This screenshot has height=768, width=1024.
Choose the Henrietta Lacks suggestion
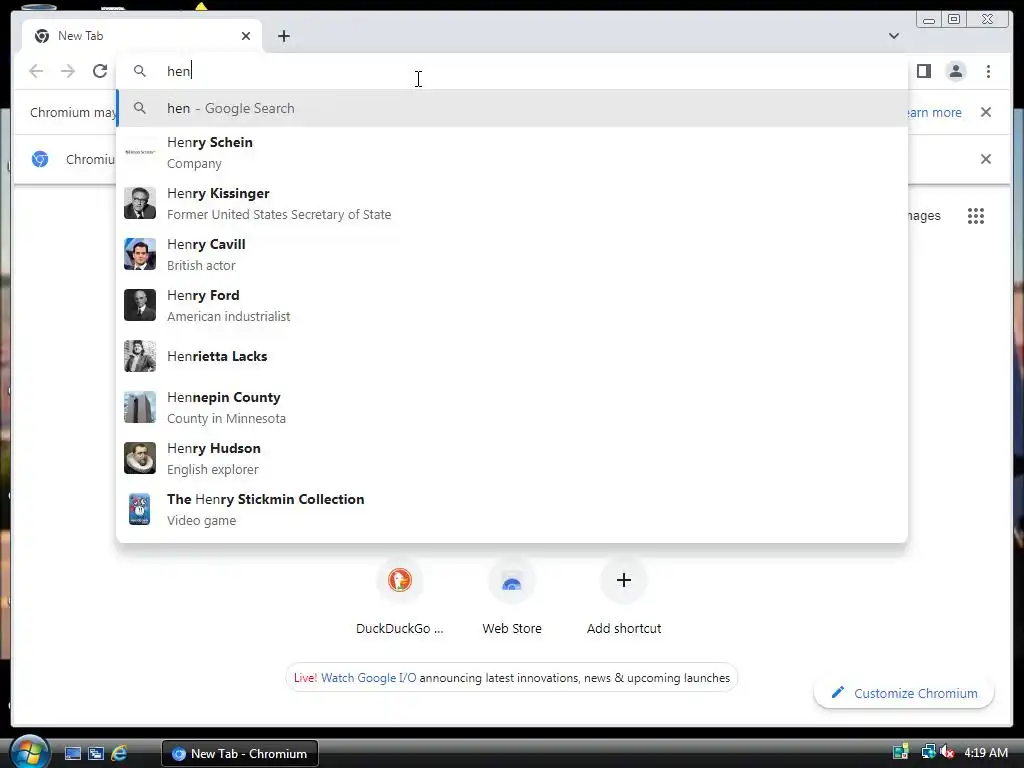pyautogui.click(x=512, y=356)
